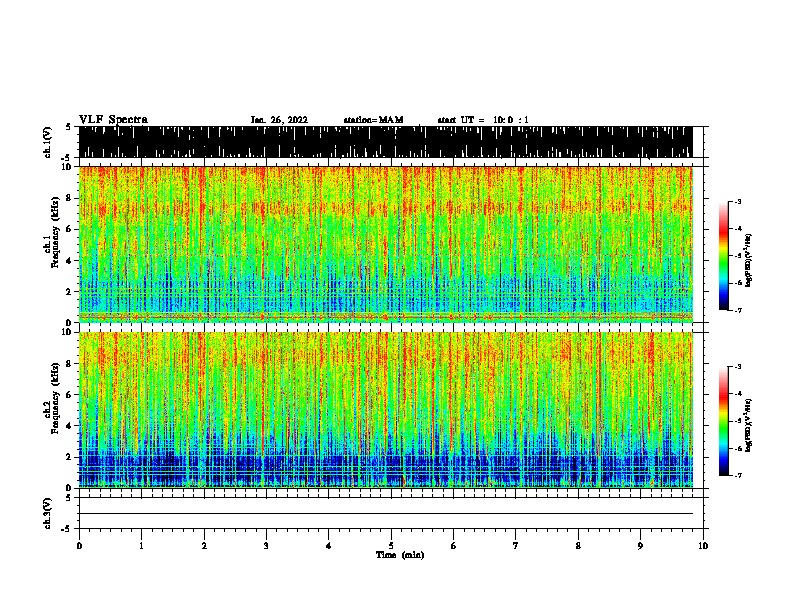Click the "8" kHz tick of ch.2 spectrogram

[70, 364]
